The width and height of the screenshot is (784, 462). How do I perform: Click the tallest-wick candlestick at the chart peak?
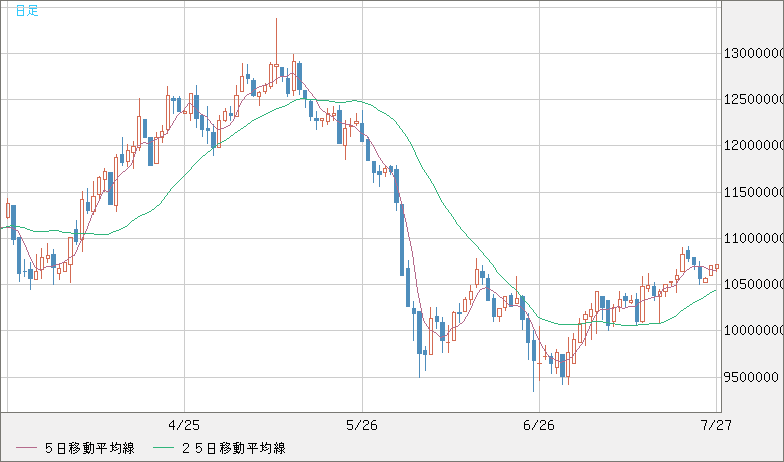pos(276,50)
